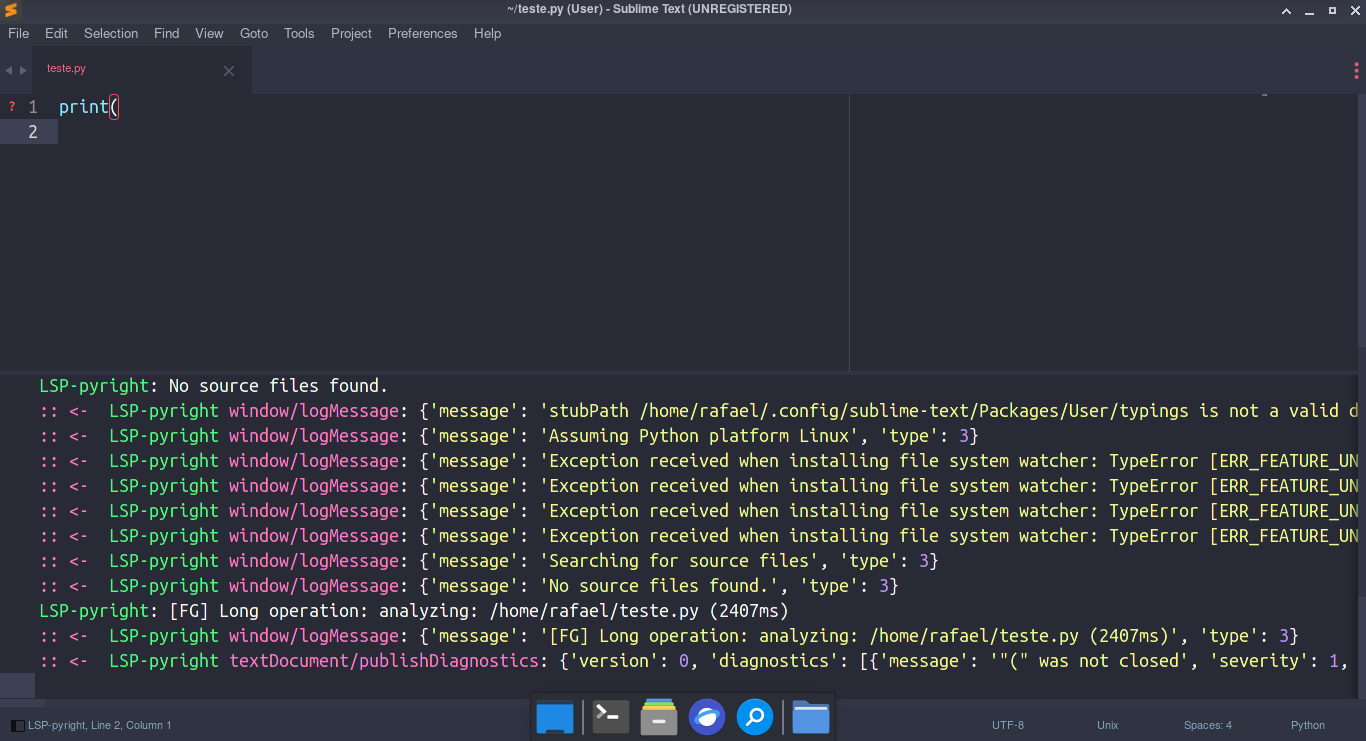Open the file manager from the taskbar

[x=810, y=717]
